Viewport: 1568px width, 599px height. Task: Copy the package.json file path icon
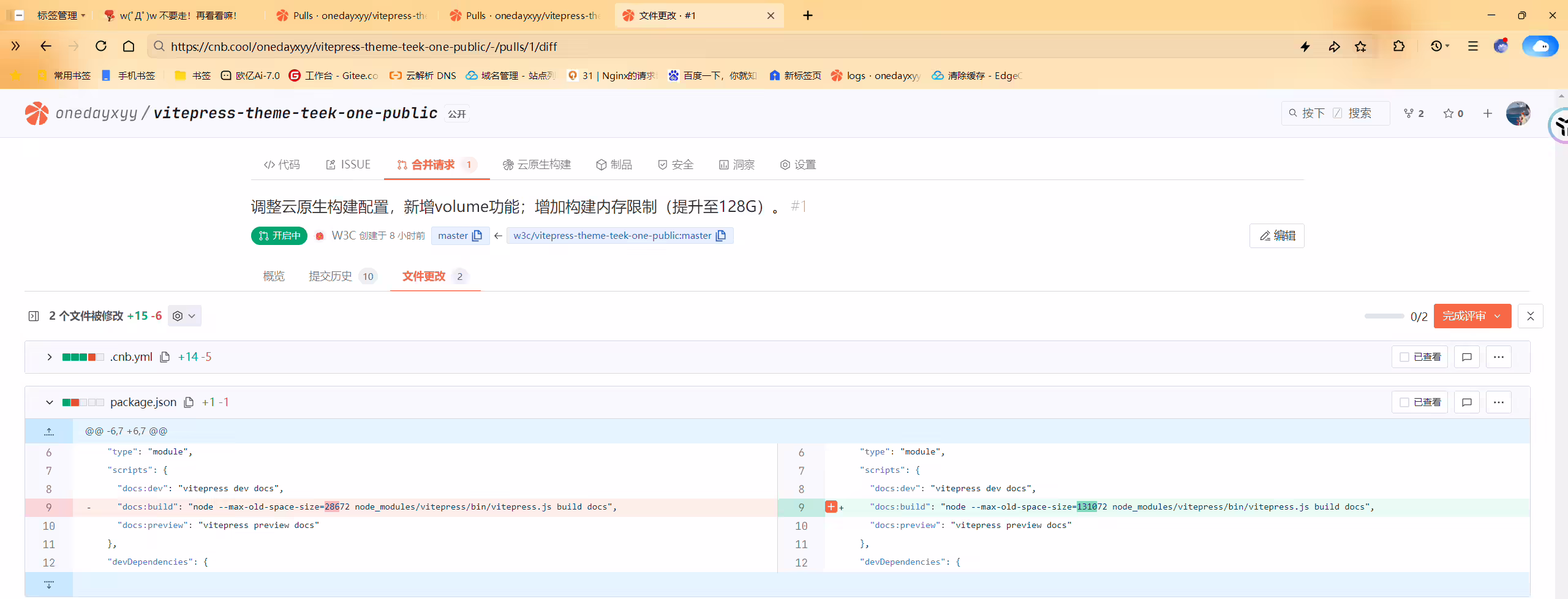click(189, 402)
